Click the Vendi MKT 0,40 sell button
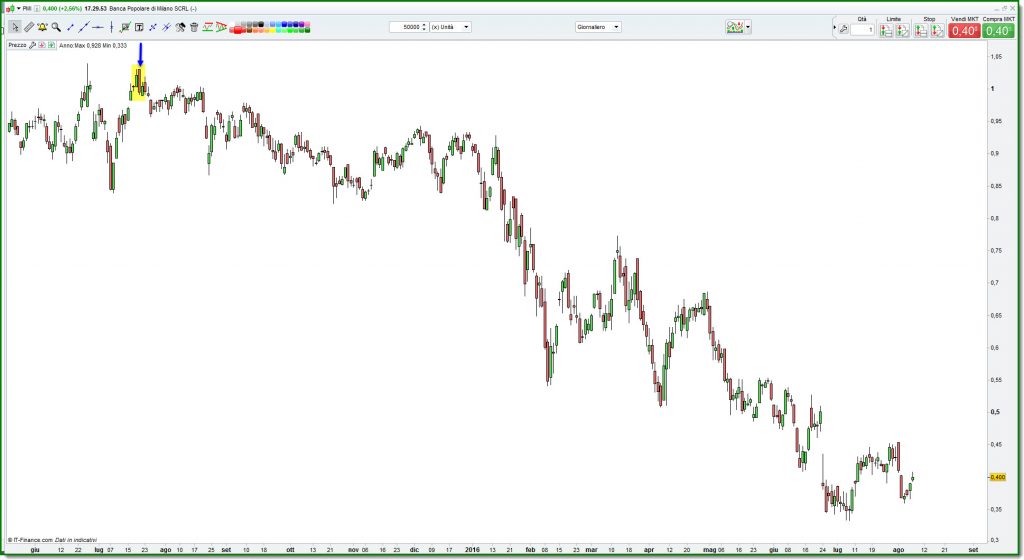The image size is (1024, 560). click(964, 30)
